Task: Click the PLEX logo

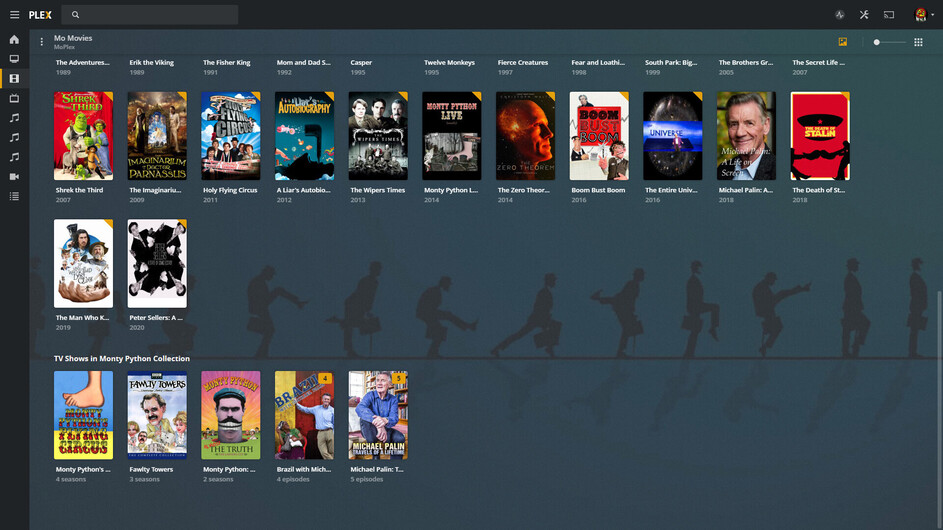Action: (x=40, y=15)
